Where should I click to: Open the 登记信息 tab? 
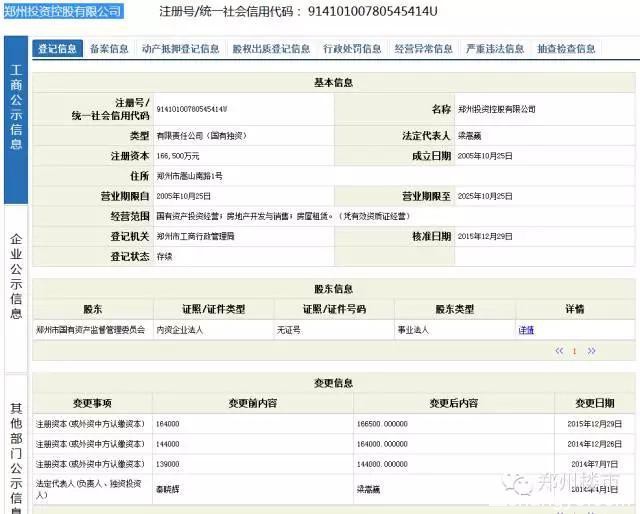(x=57, y=49)
